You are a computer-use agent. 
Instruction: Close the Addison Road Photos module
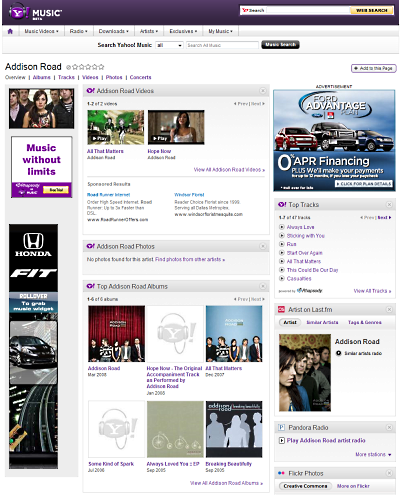[263, 246]
